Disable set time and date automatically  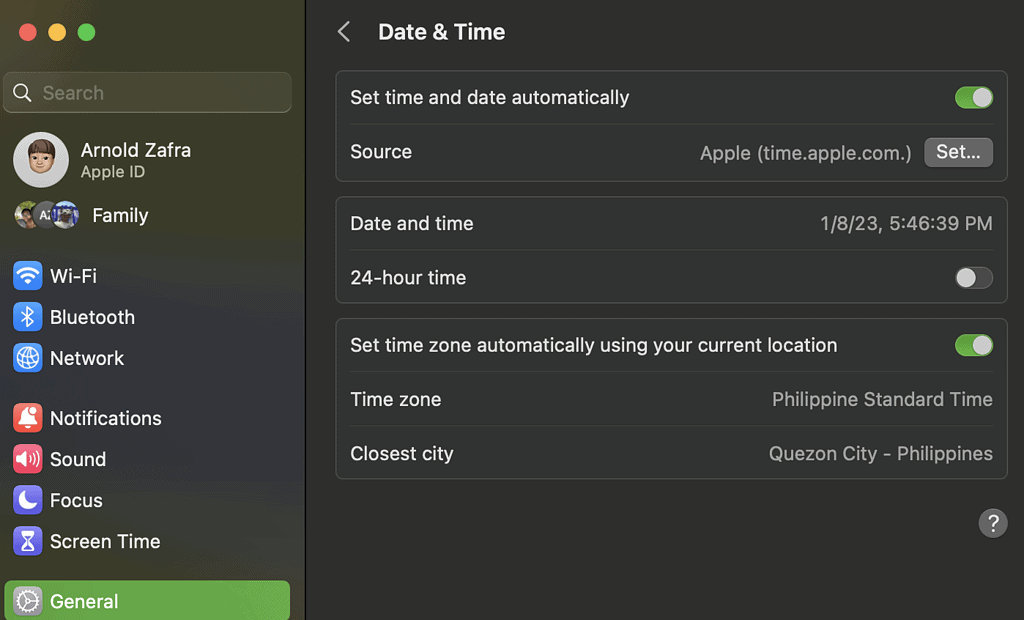pyautogui.click(x=973, y=98)
